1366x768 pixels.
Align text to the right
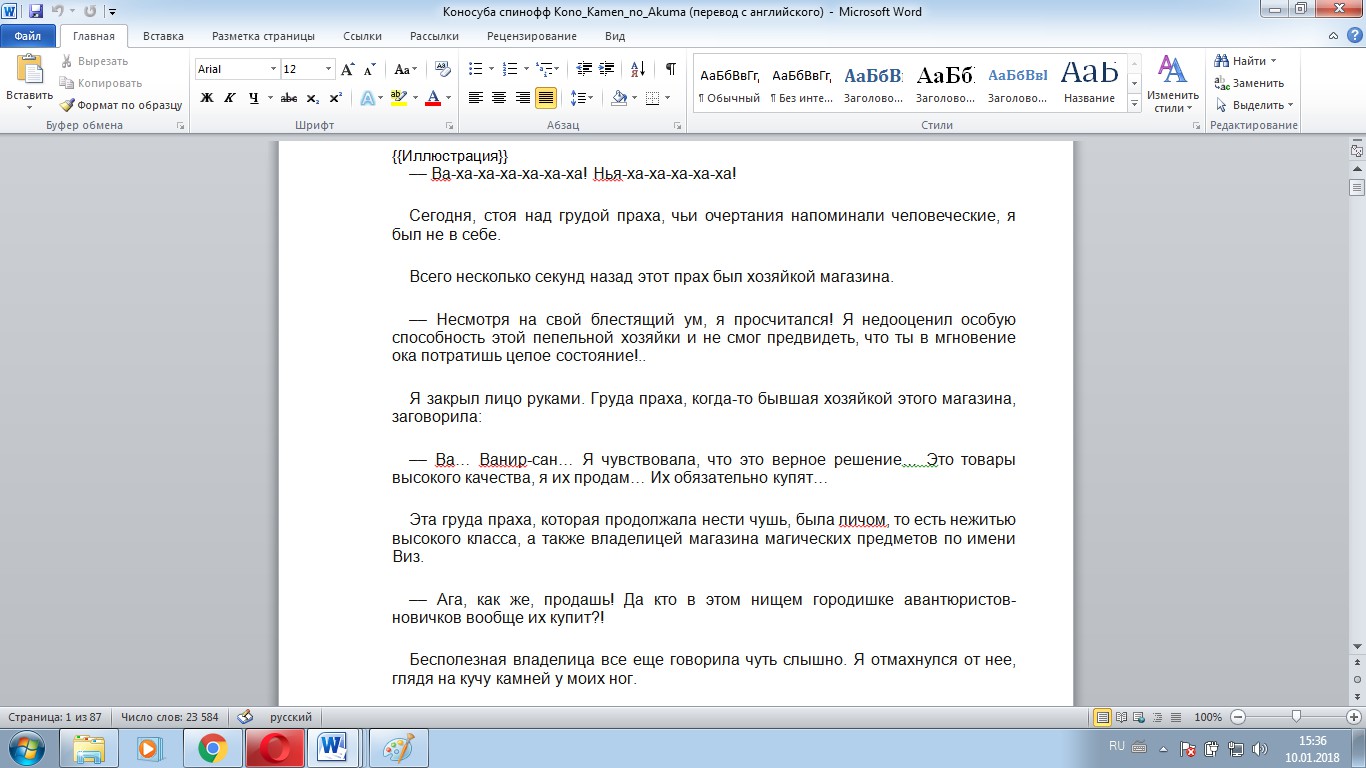[x=522, y=98]
